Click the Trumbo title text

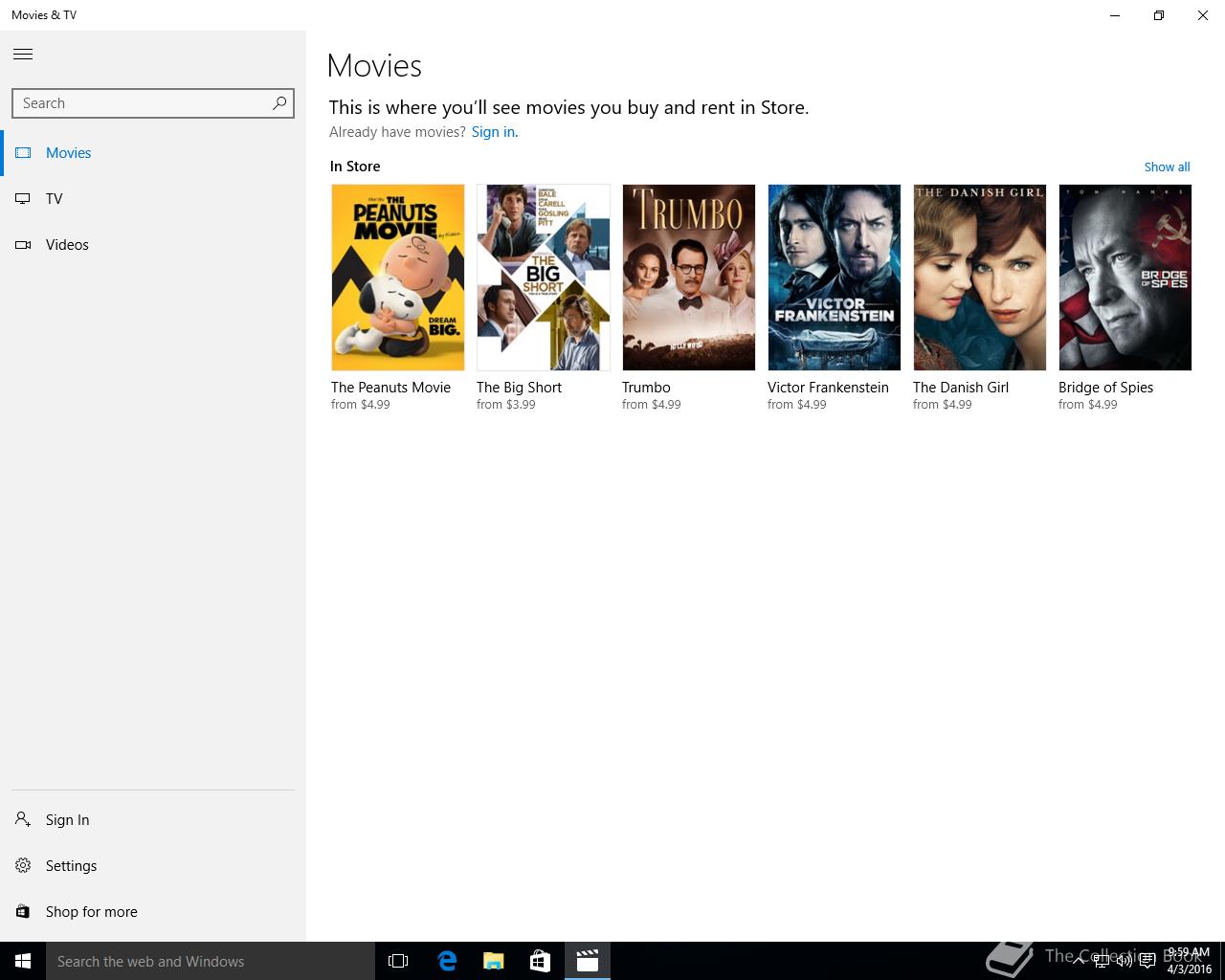click(646, 388)
